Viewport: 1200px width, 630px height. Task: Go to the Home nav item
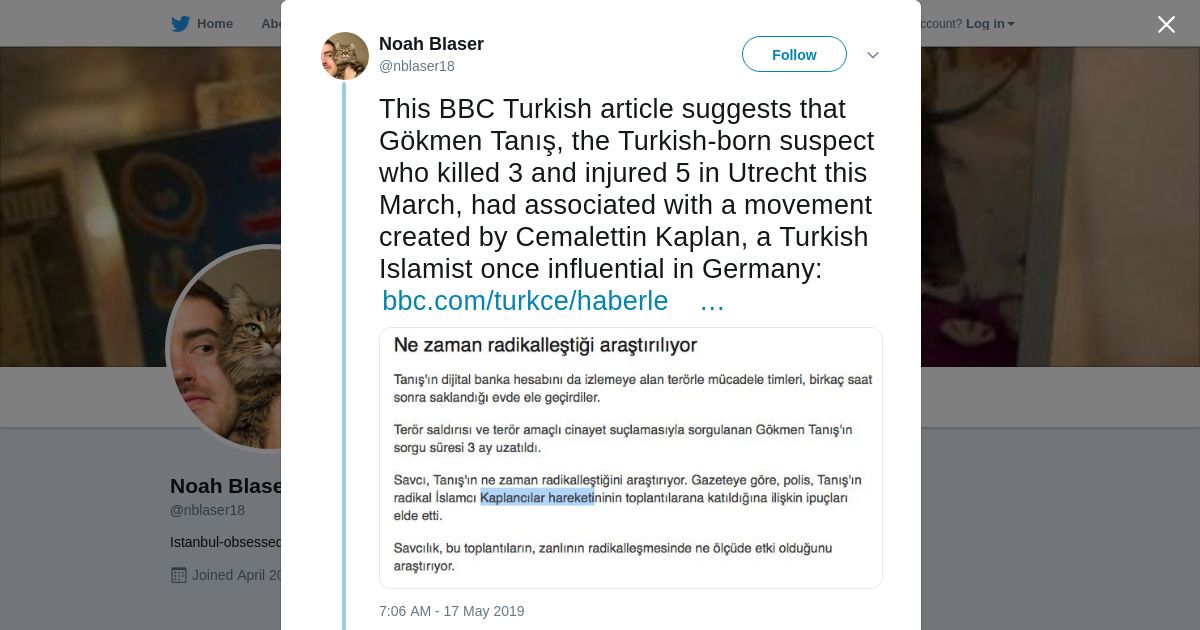pos(214,24)
